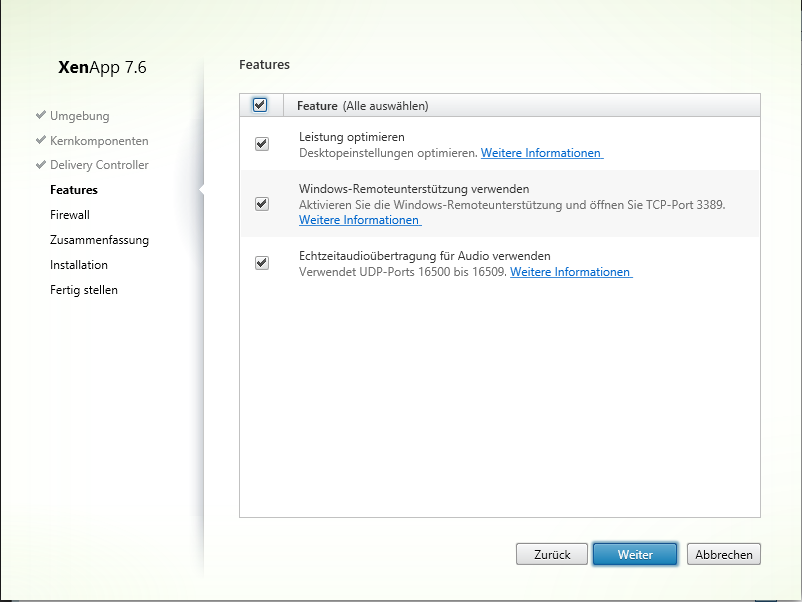Click the Umgebung completed checkmark icon

(x=41, y=115)
